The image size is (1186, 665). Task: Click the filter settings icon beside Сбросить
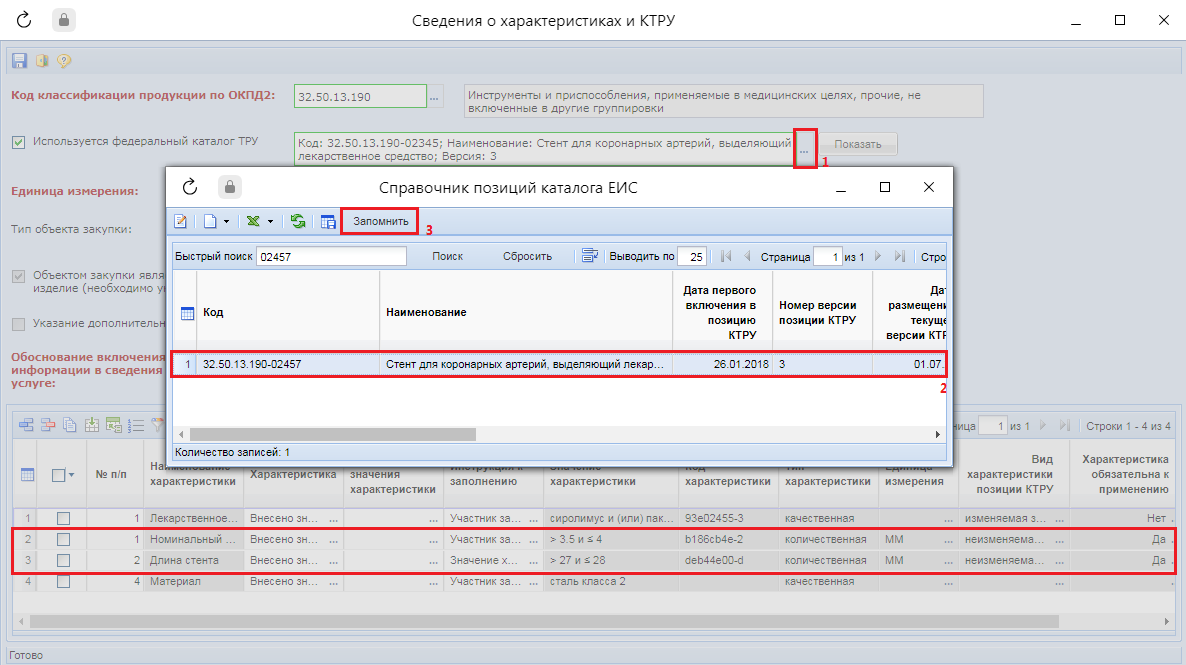pyautogui.click(x=590, y=256)
